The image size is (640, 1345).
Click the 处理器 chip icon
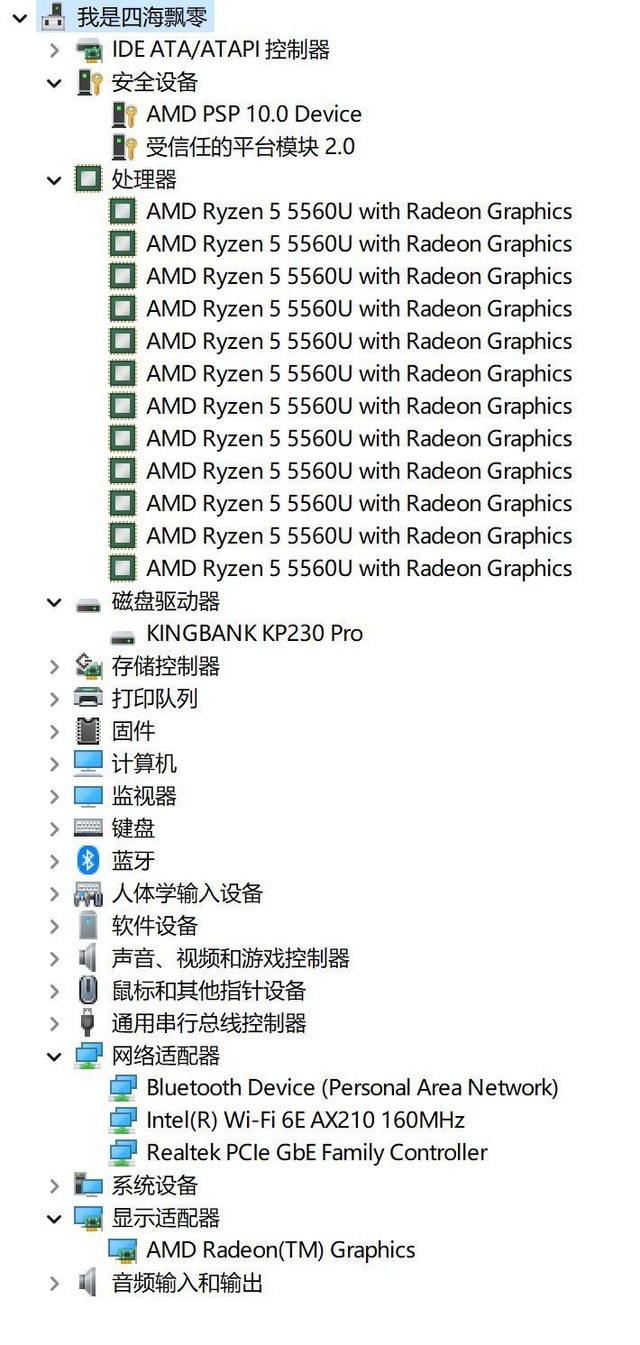coord(88,179)
